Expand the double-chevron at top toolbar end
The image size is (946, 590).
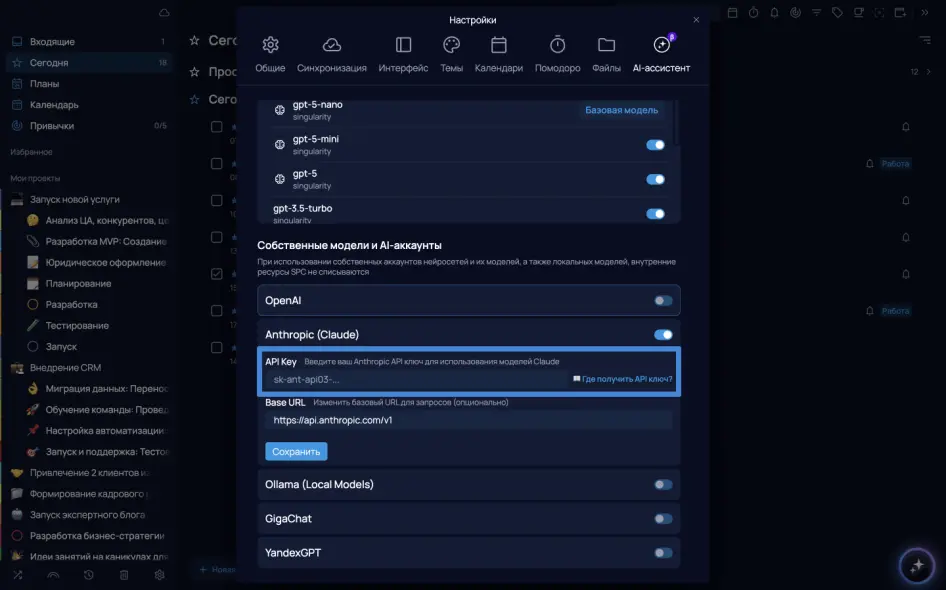click(926, 13)
